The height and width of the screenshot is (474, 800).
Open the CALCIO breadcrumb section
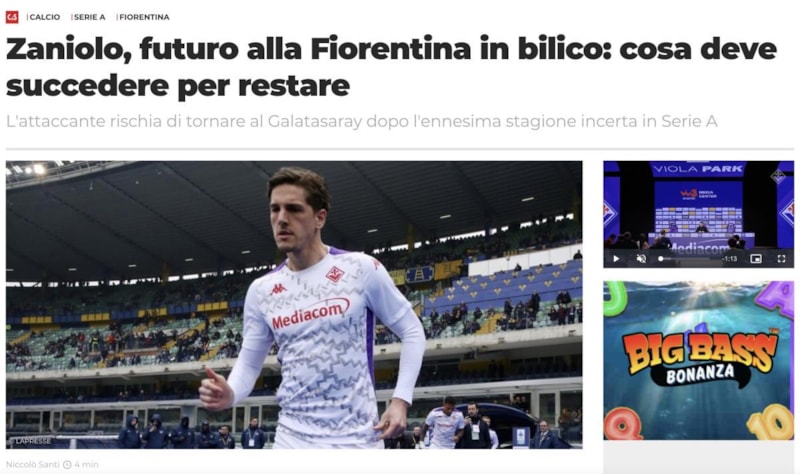point(44,17)
